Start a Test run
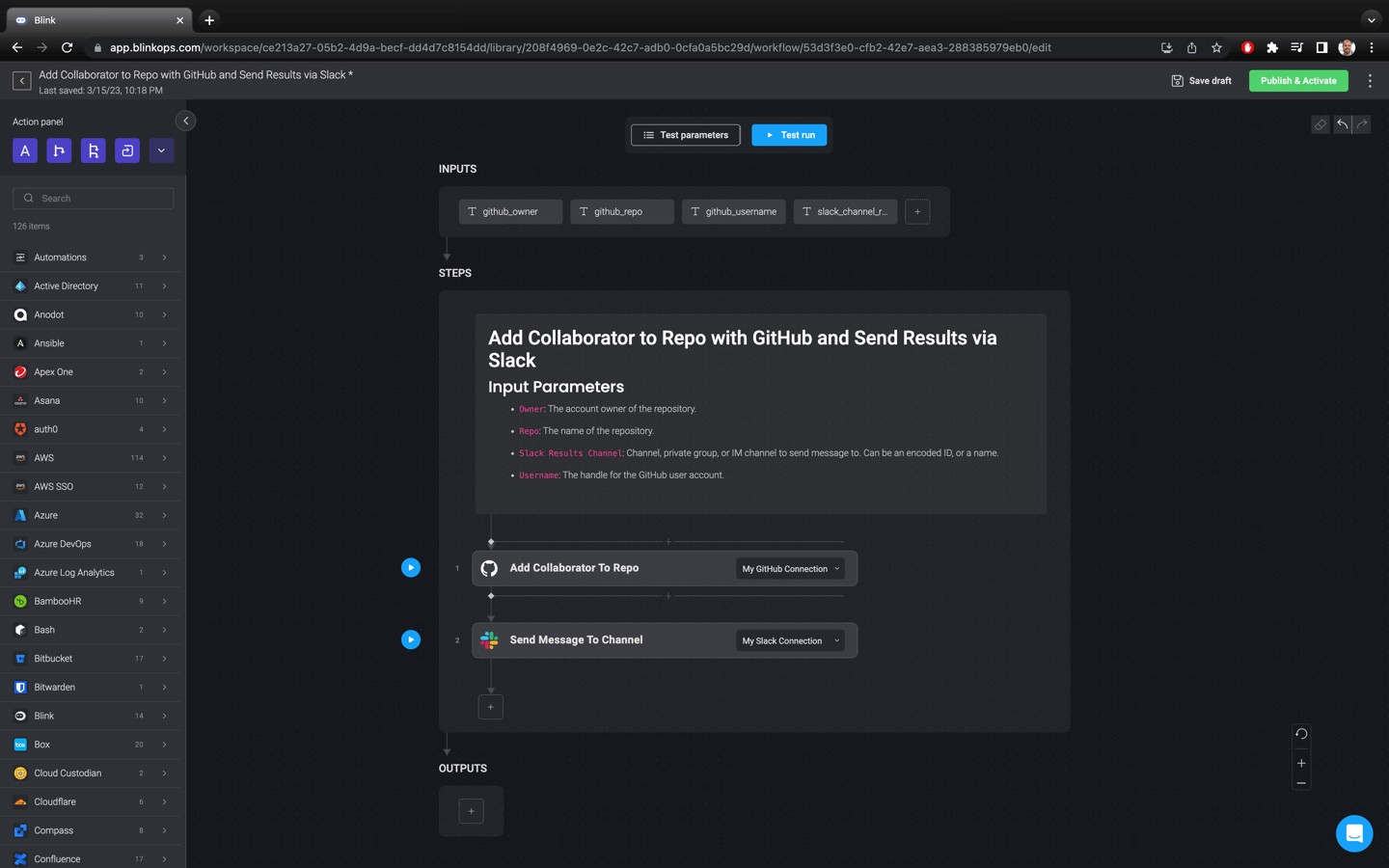 (x=789, y=135)
